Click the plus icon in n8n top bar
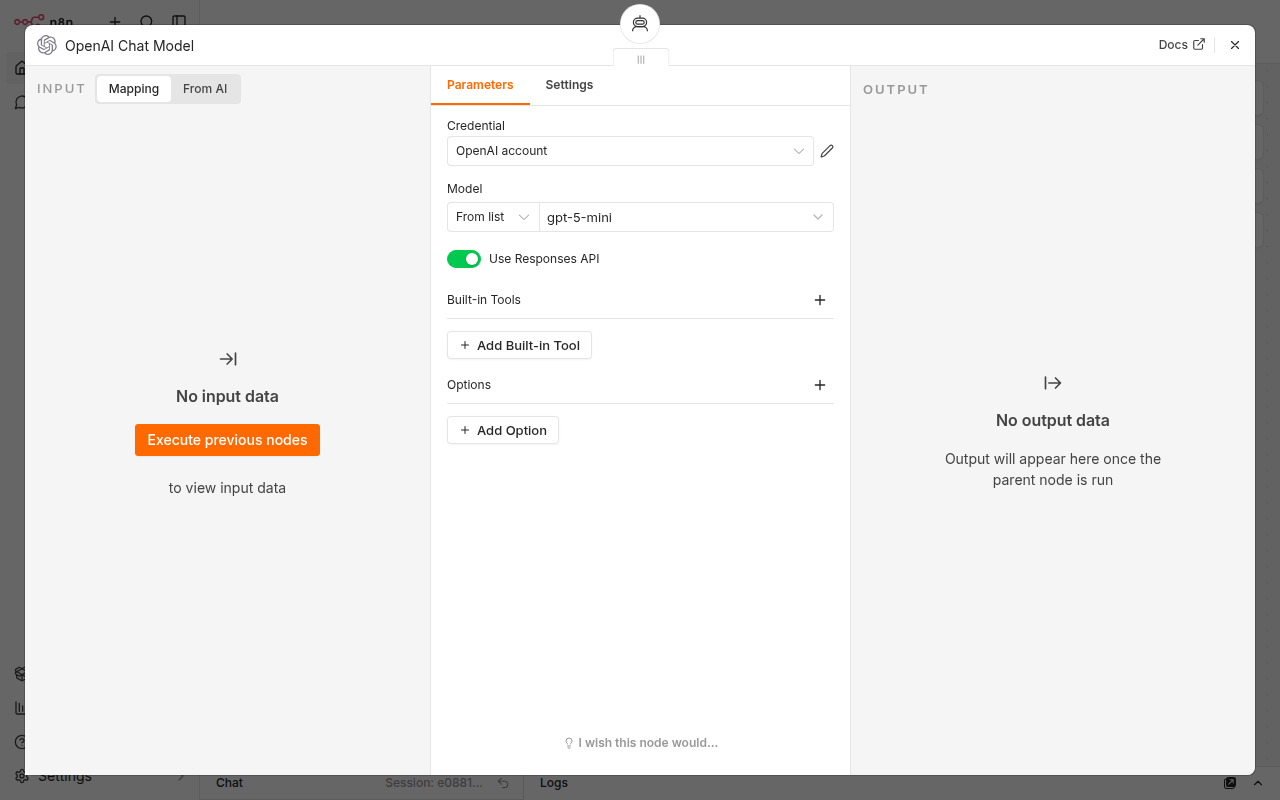 (115, 21)
